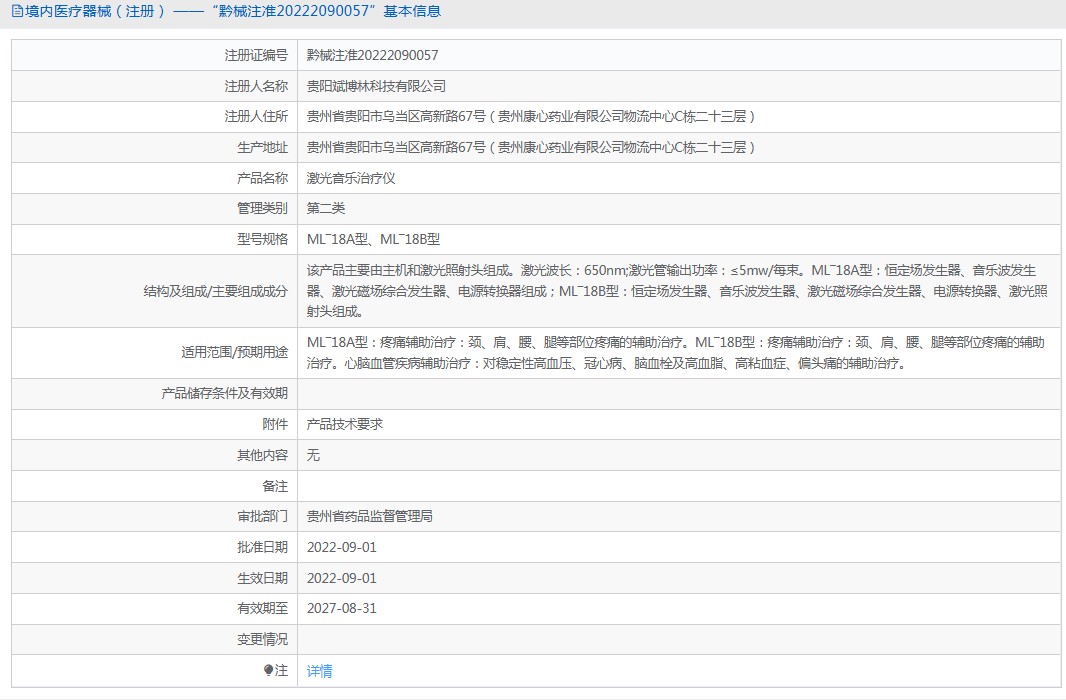Click the bullet icon beside the 注 label
The image size is (1066, 700).
point(268,670)
